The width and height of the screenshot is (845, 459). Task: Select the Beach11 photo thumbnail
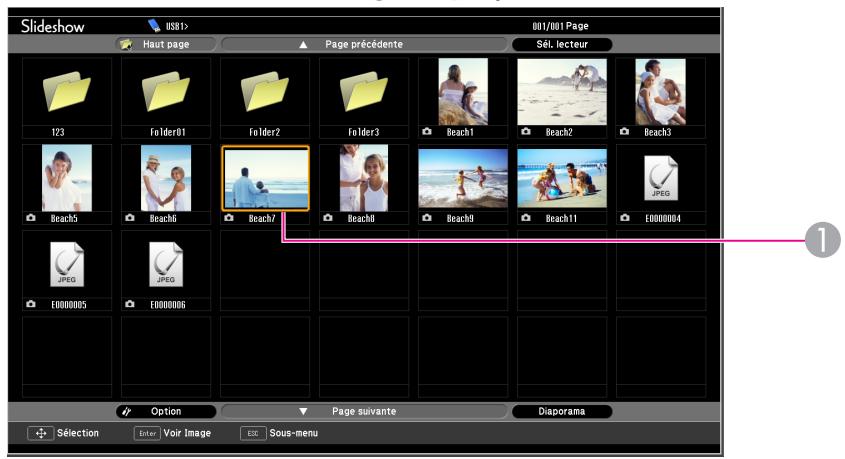562,178
